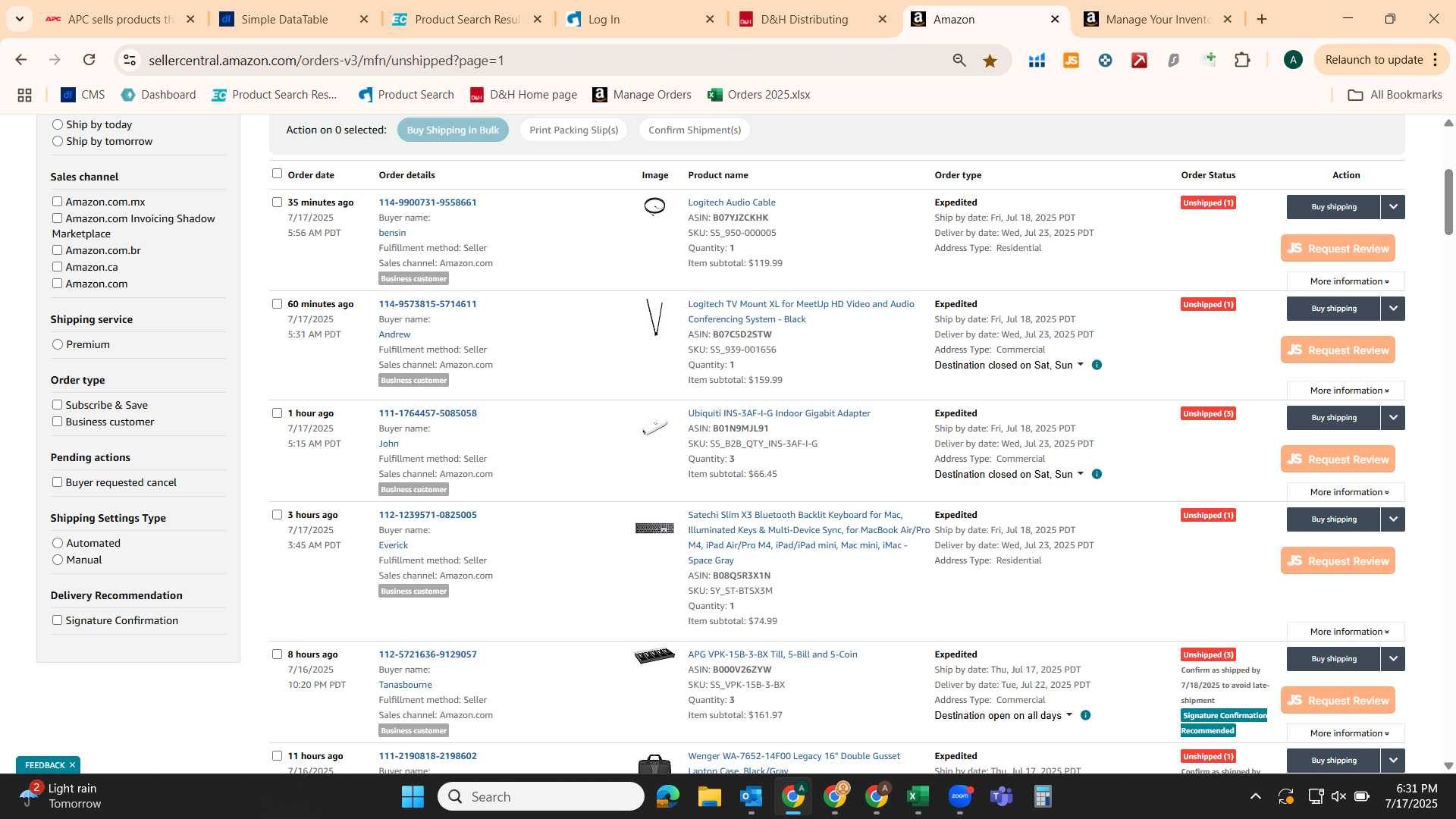Image resolution: width=1456 pixels, height=819 pixels.
Task: Check Buyer requested cancel filter
Action: point(57,482)
